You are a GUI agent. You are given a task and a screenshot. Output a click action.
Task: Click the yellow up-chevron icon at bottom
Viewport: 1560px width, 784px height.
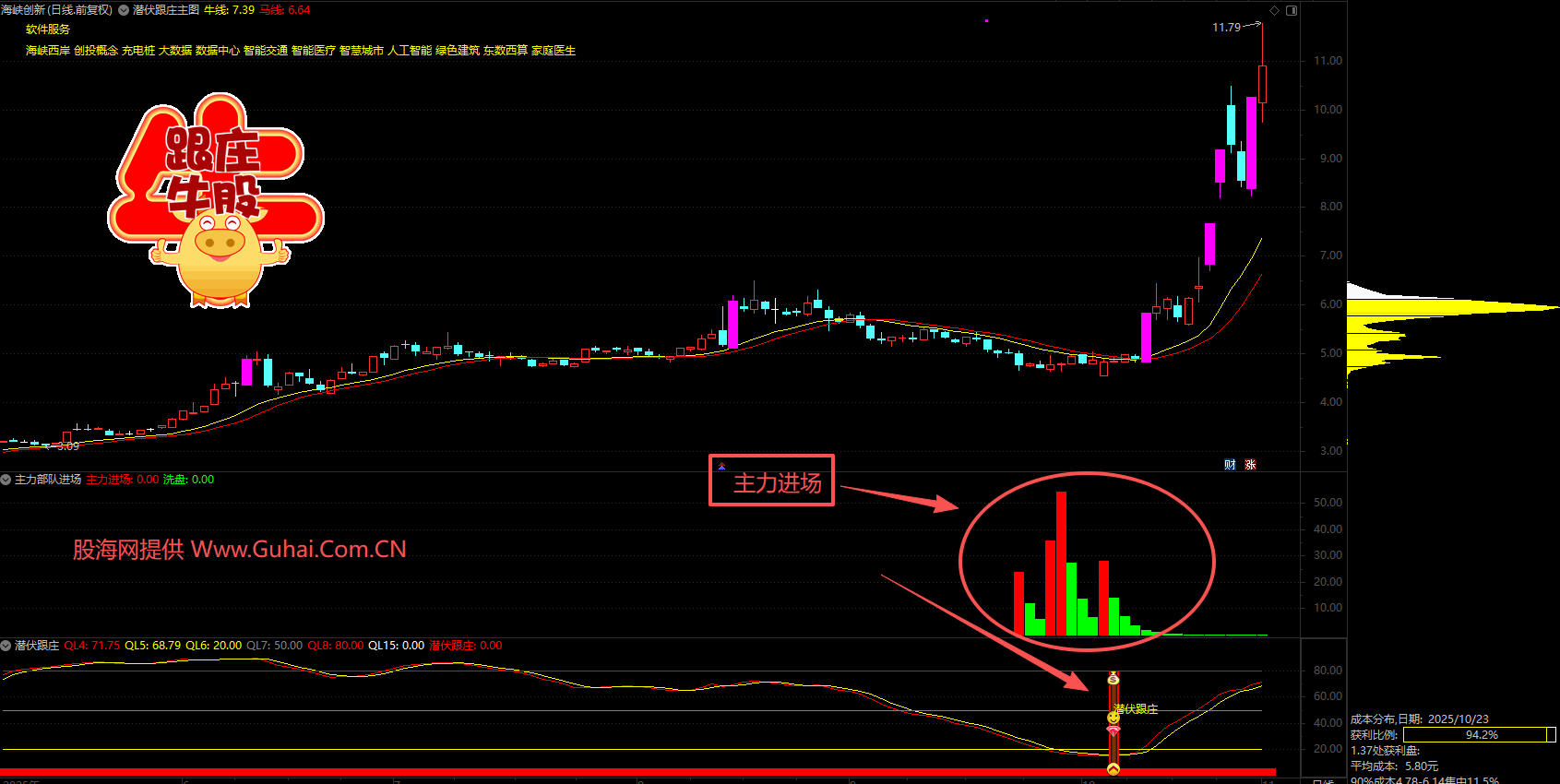[x=1113, y=768]
